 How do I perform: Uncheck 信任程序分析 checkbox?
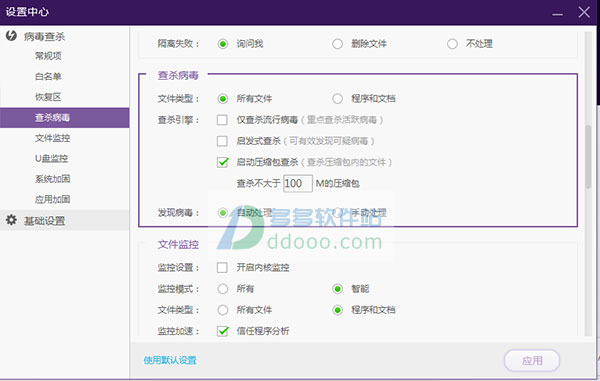pyautogui.click(x=222, y=331)
